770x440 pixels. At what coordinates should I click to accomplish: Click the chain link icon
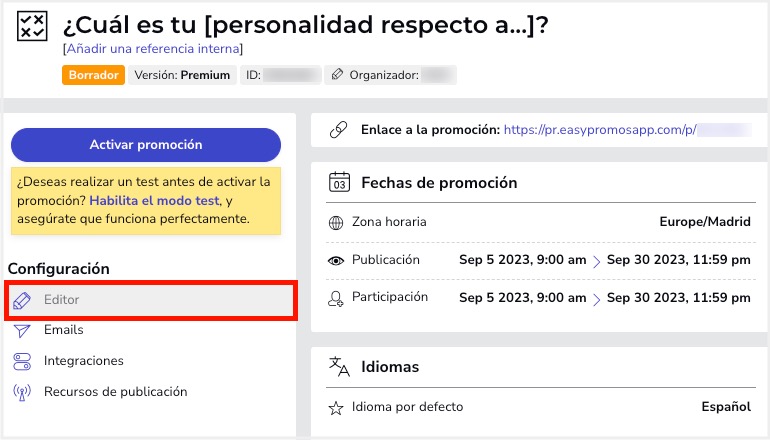(338, 130)
